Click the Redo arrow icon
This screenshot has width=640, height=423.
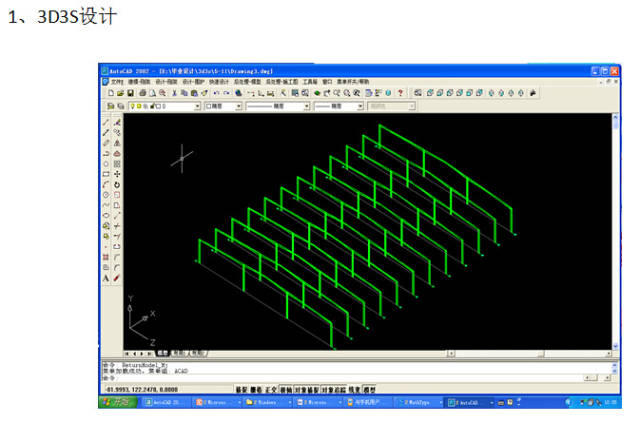point(227,94)
